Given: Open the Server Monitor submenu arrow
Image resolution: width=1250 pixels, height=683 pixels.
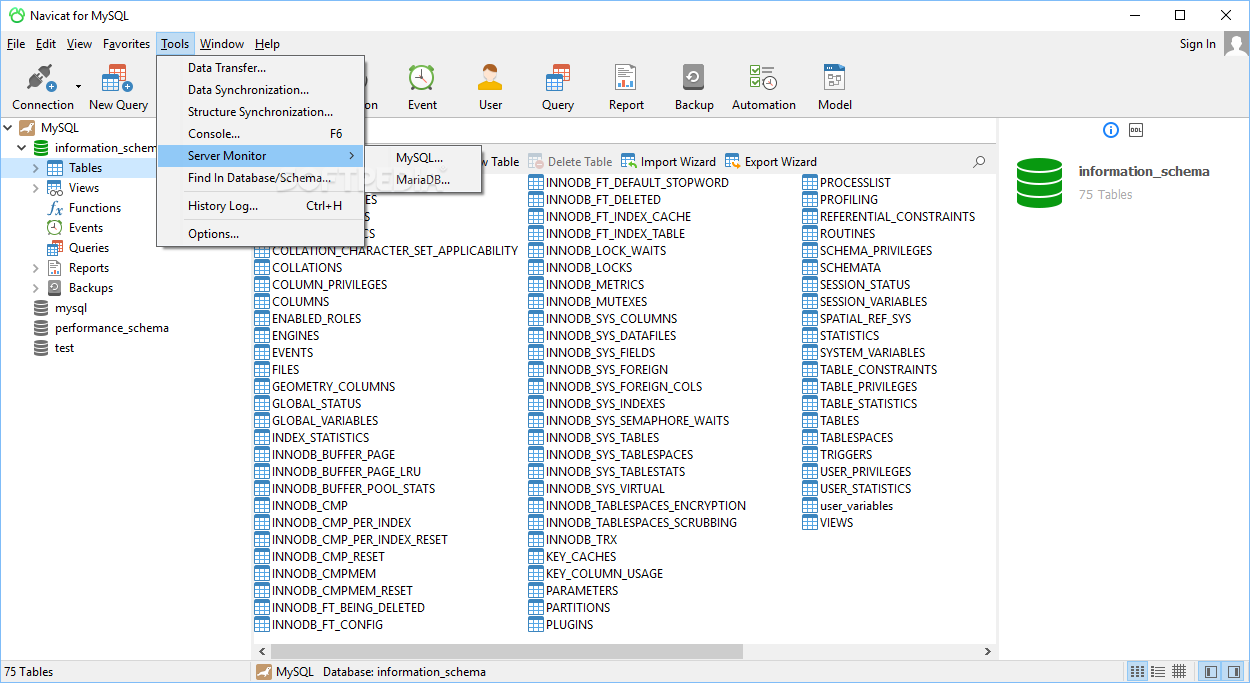Looking at the screenshot, I should click(351, 156).
